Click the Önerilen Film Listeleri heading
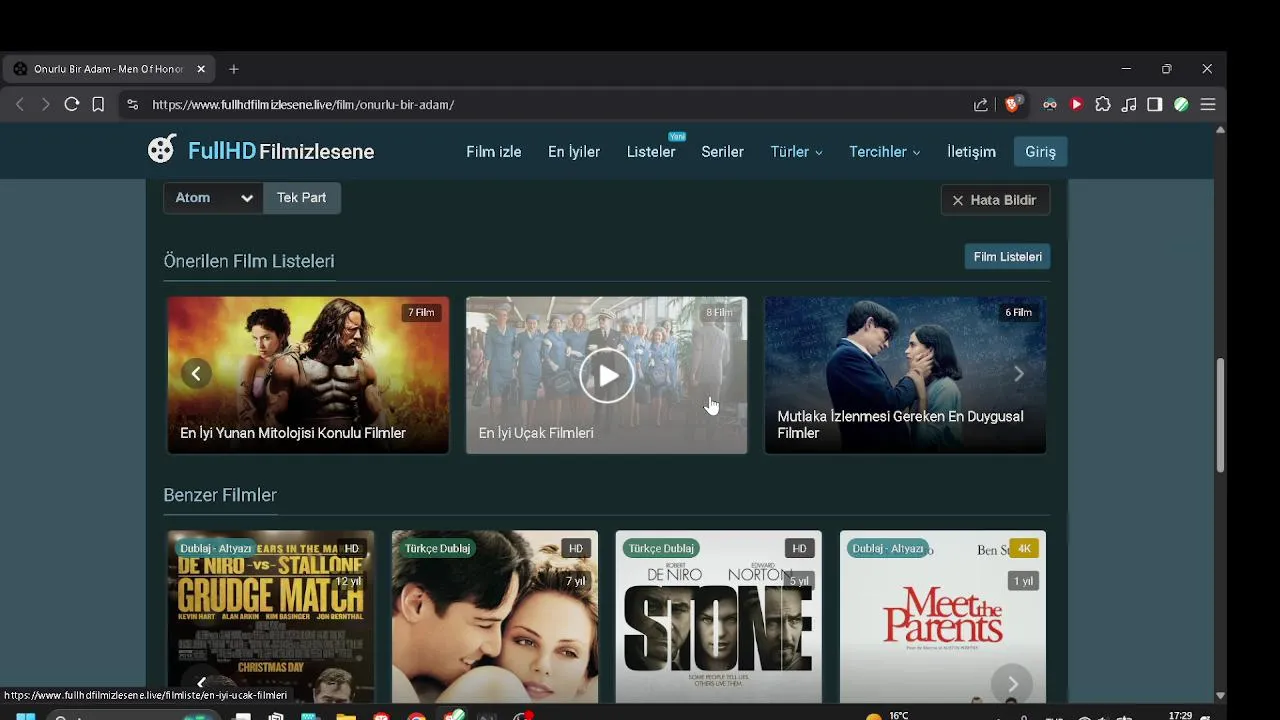Image resolution: width=1280 pixels, height=720 pixels. pyautogui.click(x=249, y=261)
